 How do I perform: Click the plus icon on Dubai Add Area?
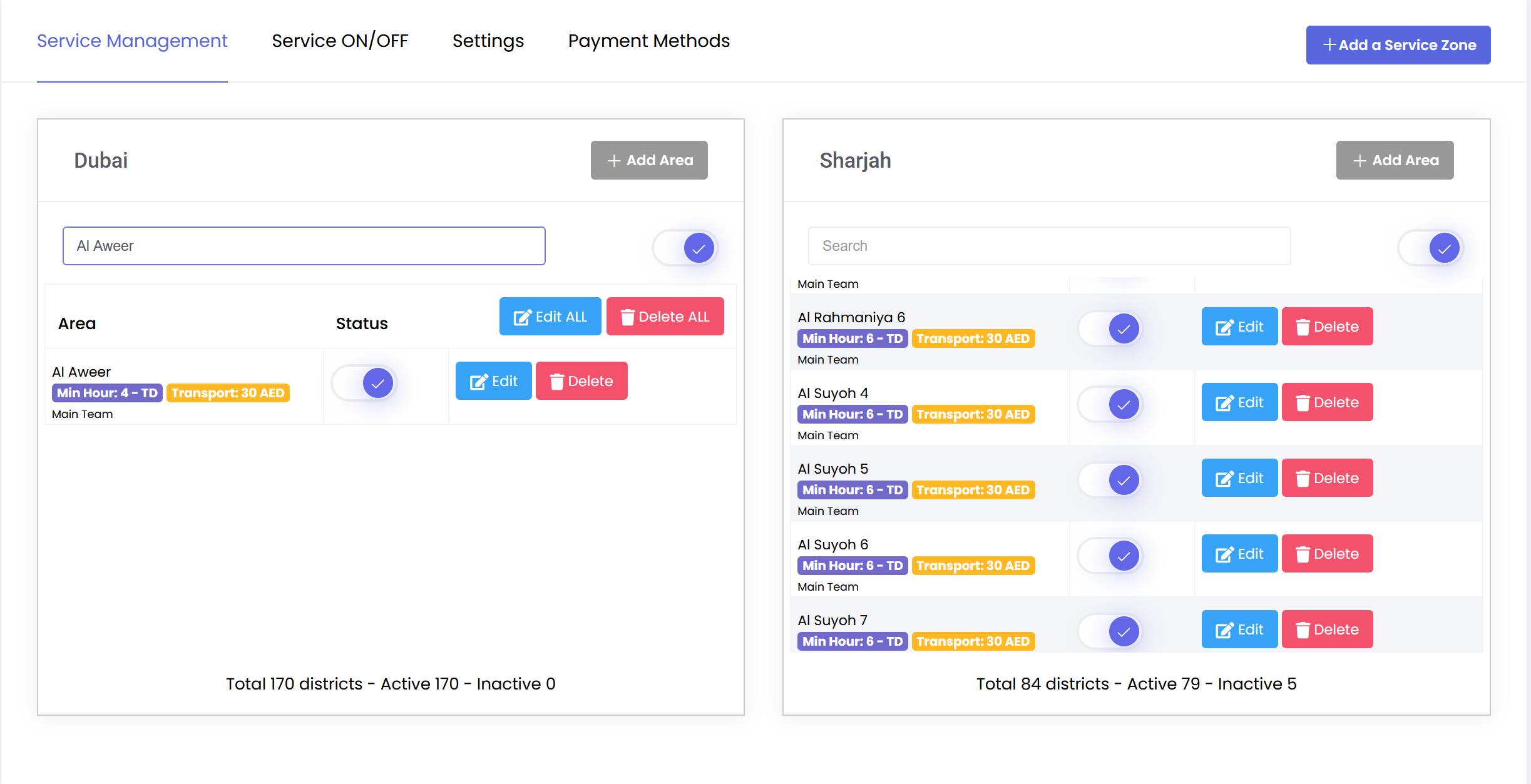[614, 161]
